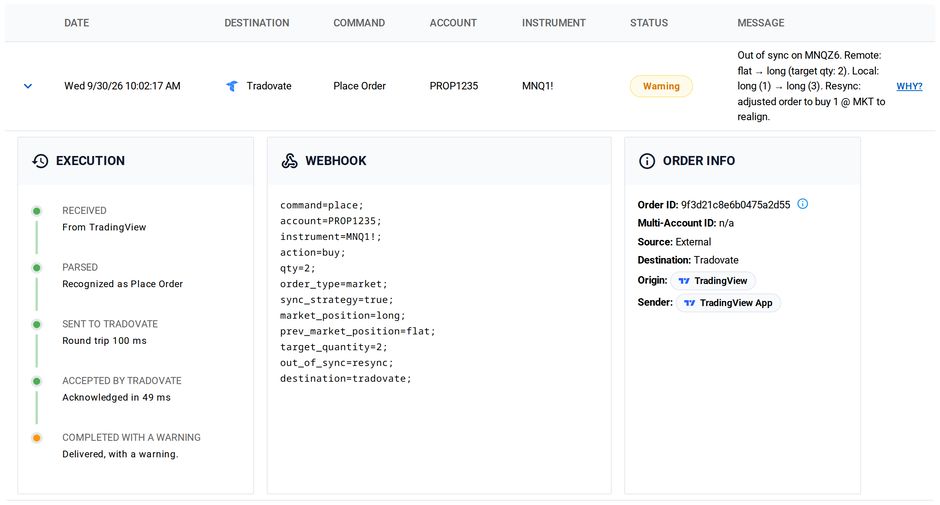Click the command=place; webhook line

(x=321, y=205)
